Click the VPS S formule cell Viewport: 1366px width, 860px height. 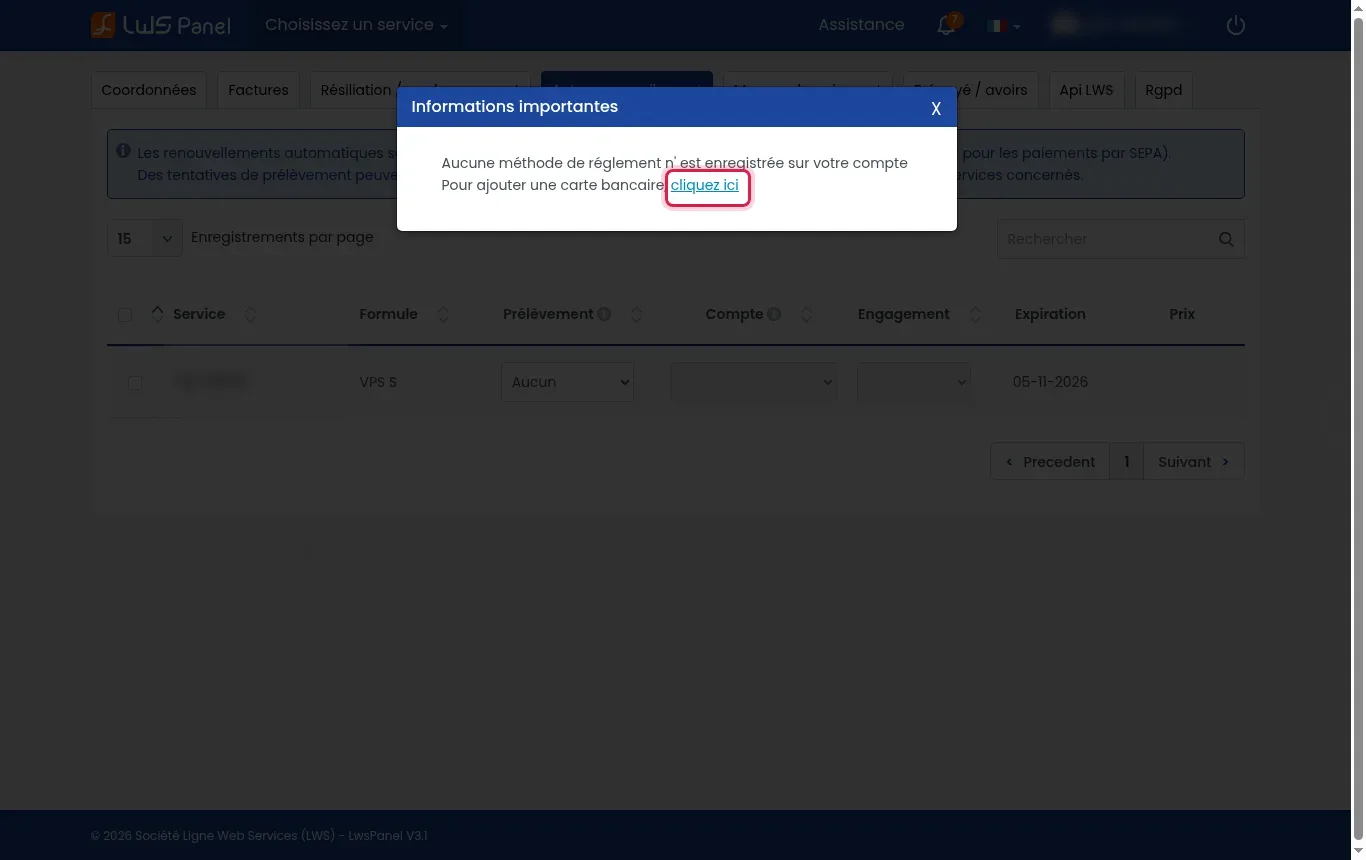pyautogui.click(x=378, y=382)
